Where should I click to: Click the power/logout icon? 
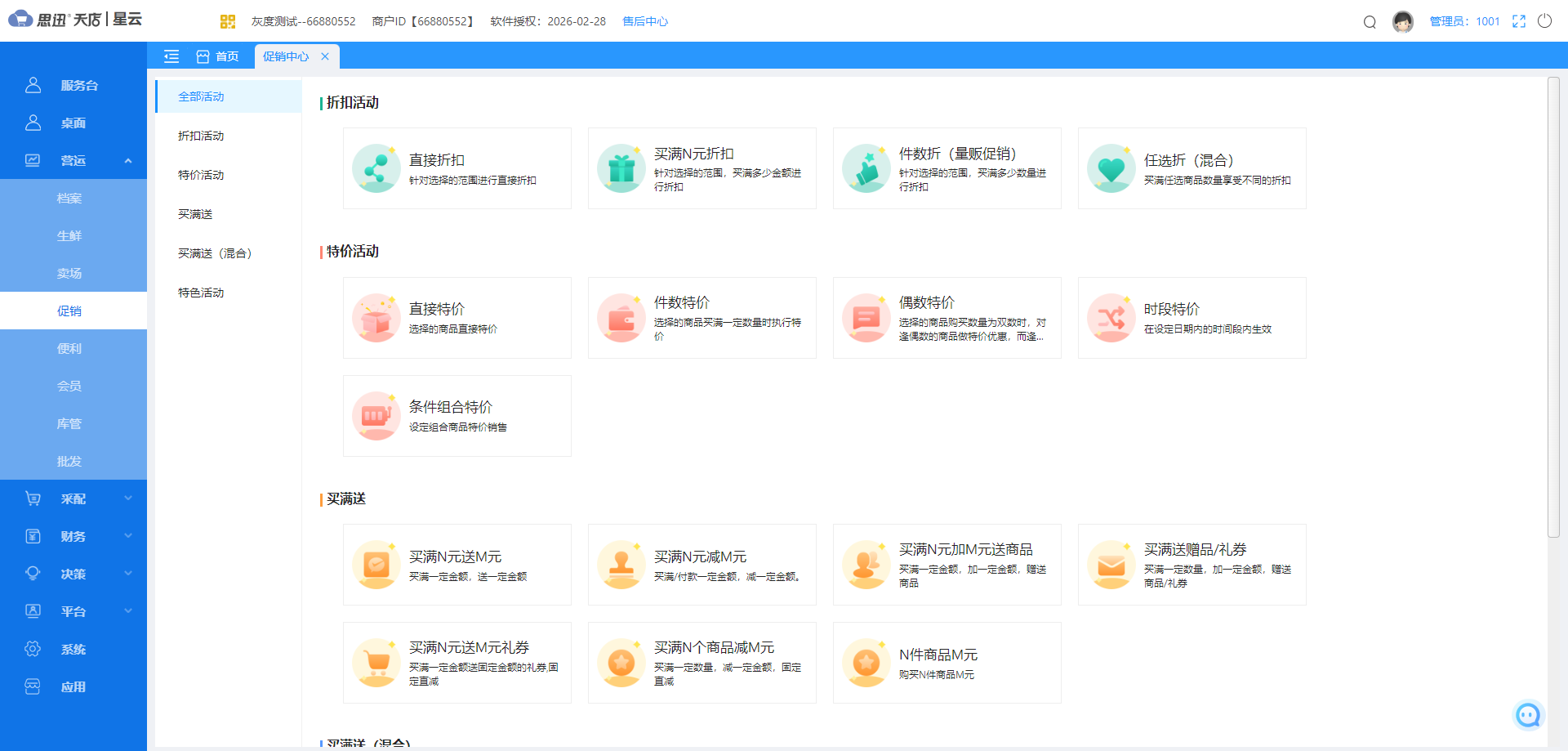[x=1544, y=21]
